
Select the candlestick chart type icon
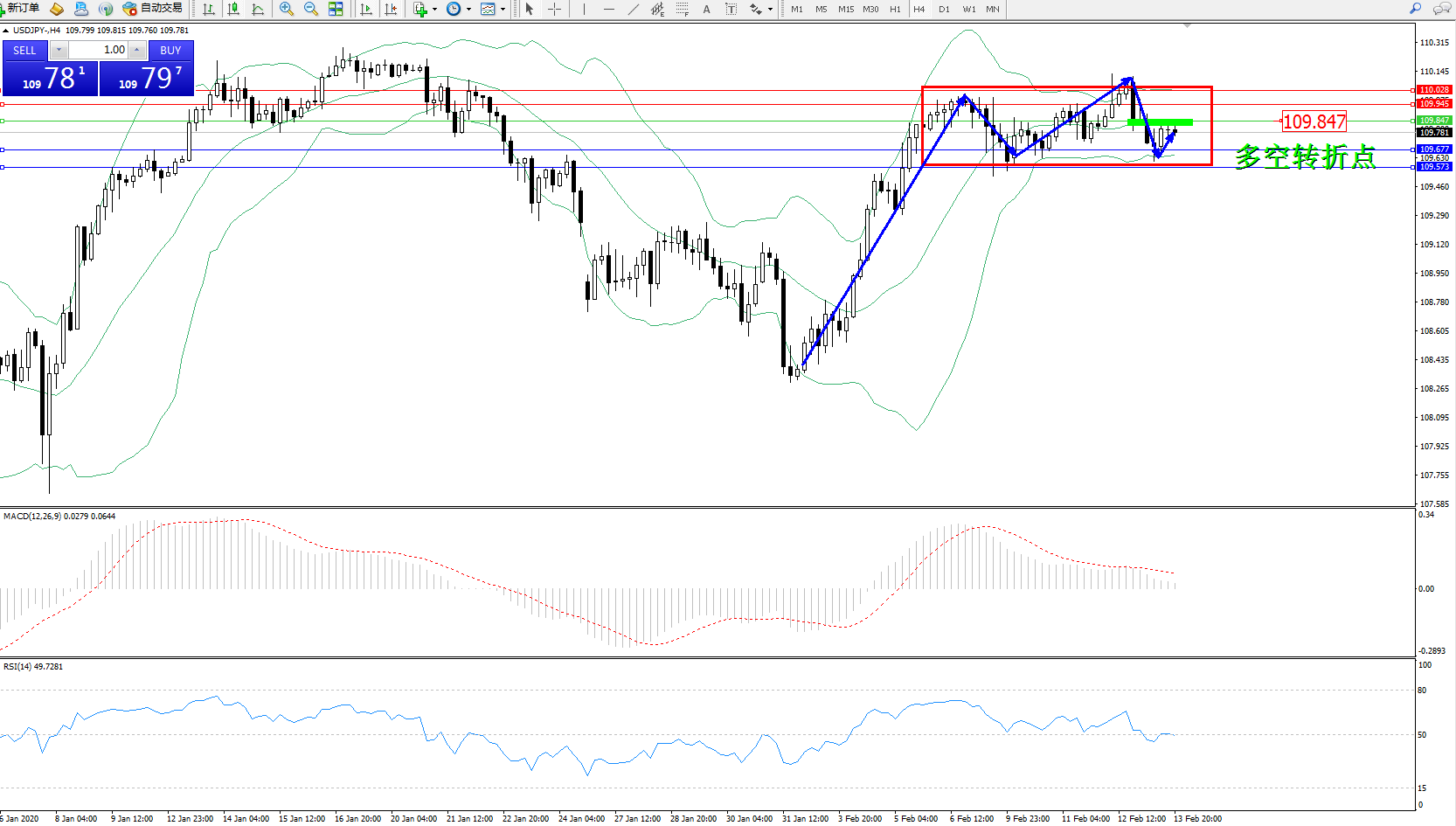pyautogui.click(x=233, y=9)
